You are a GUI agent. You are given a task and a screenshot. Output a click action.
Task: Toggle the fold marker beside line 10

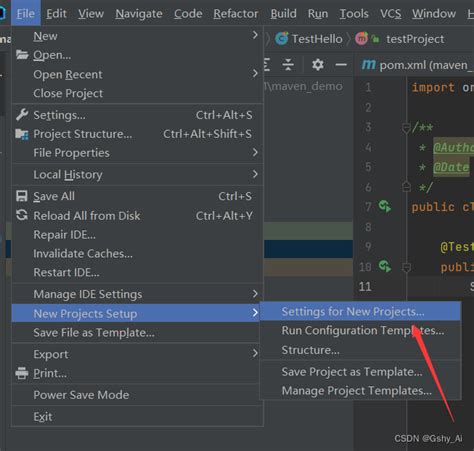407,267
